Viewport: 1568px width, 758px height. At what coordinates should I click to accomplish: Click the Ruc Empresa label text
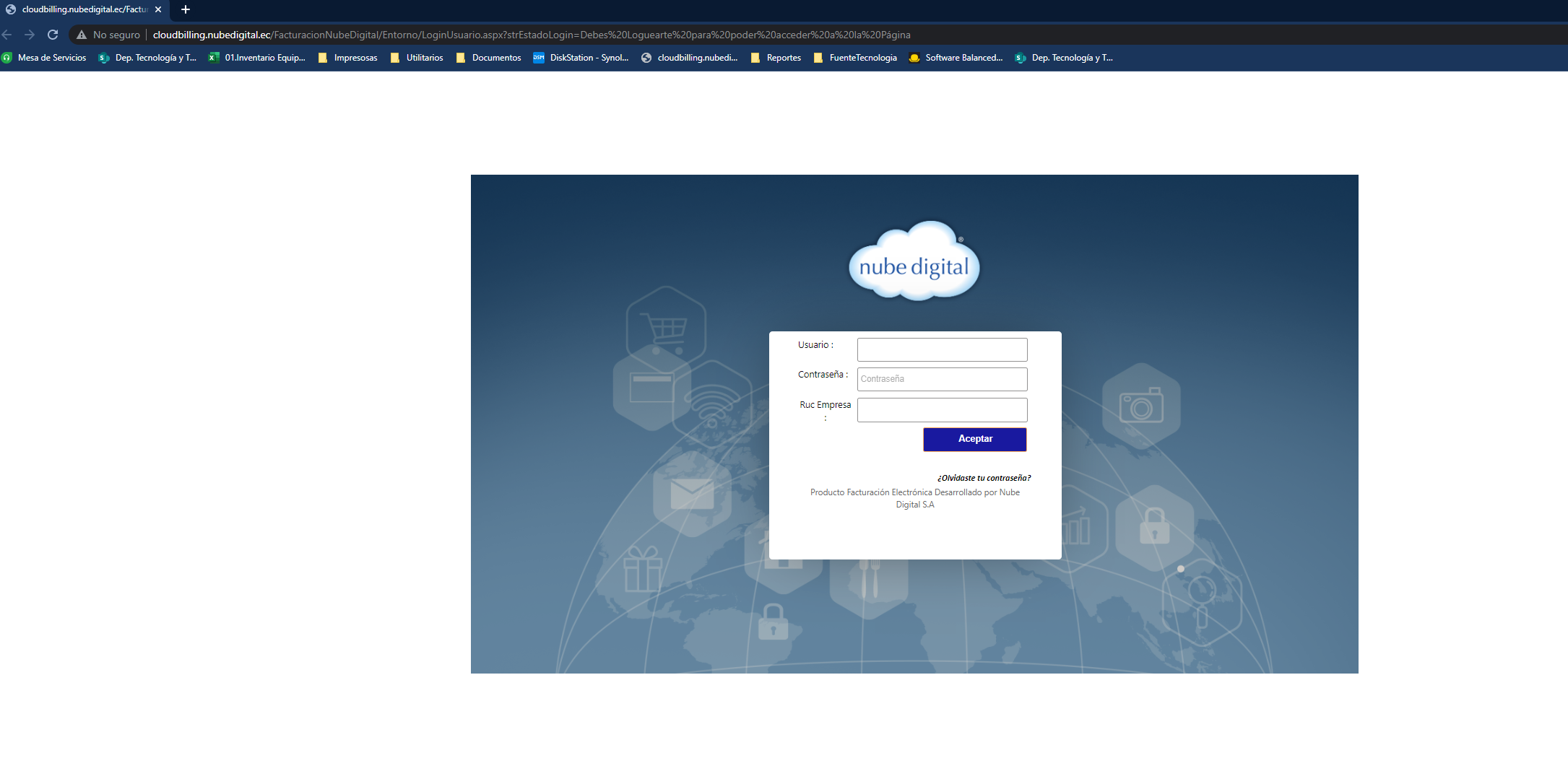pyautogui.click(x=825, y=411)
